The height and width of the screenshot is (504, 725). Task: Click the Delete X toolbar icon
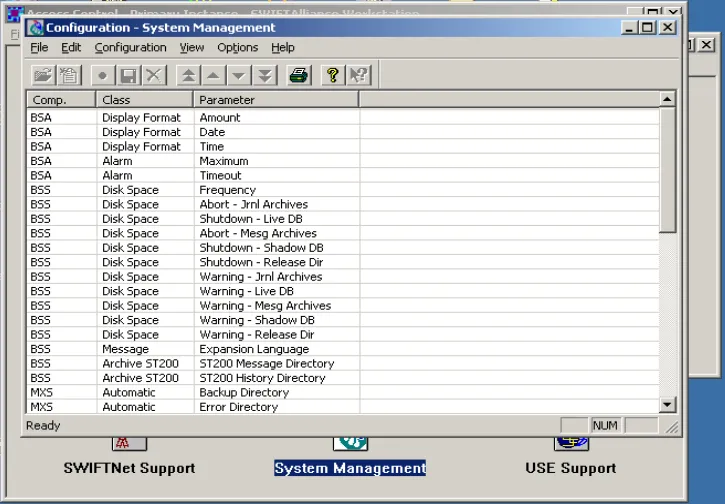pos(153,75)
